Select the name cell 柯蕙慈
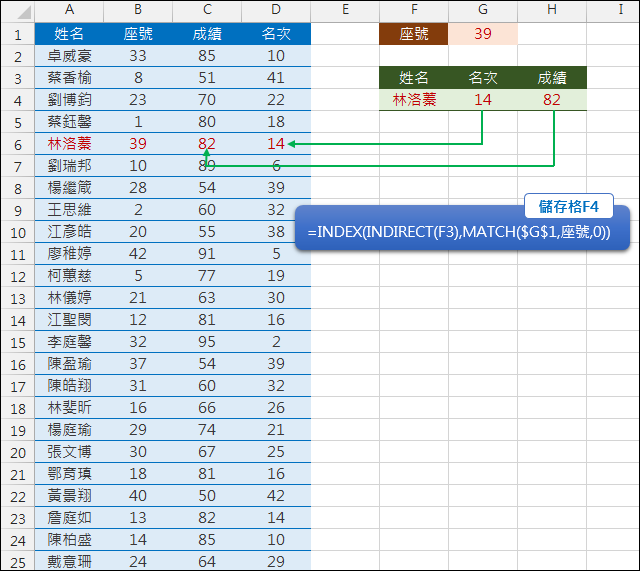The width and height of the screenshot is (640, 571). [x=69, y=276]
